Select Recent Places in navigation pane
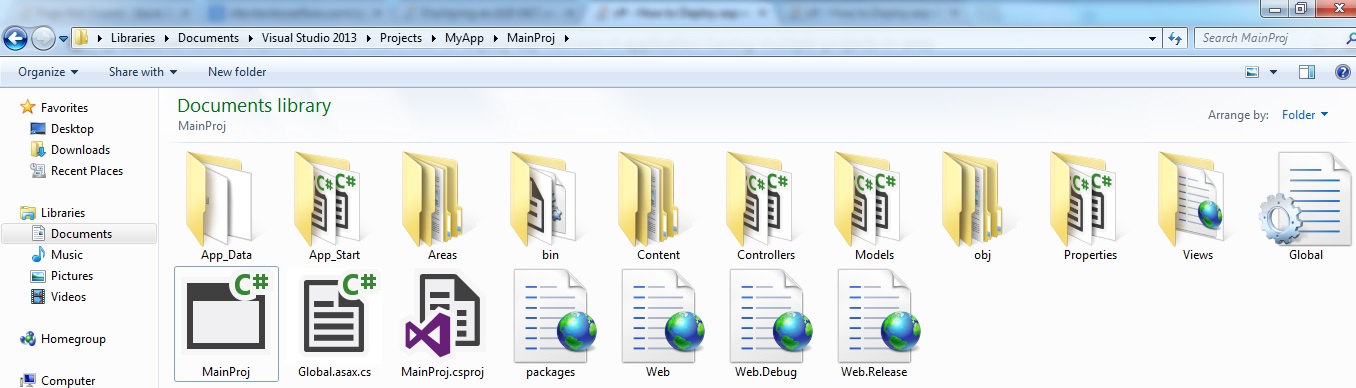 click(87, 171)
